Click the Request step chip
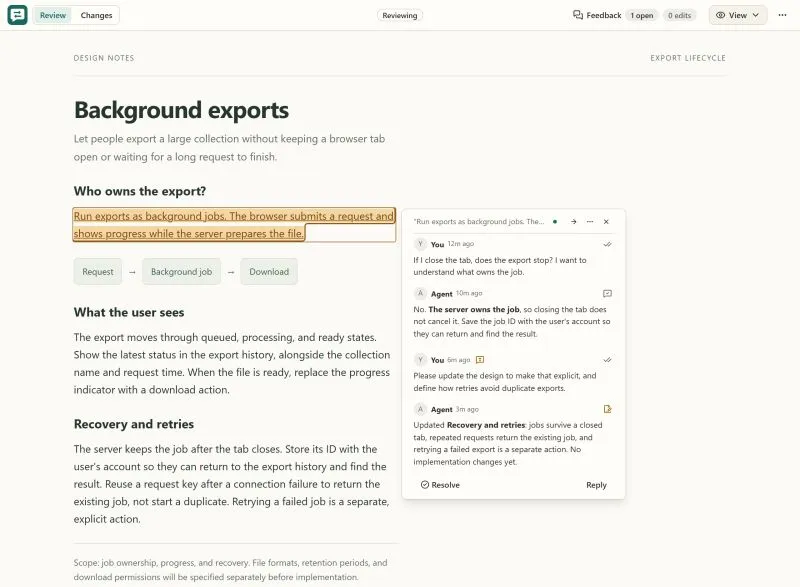 tap(98, 272)
